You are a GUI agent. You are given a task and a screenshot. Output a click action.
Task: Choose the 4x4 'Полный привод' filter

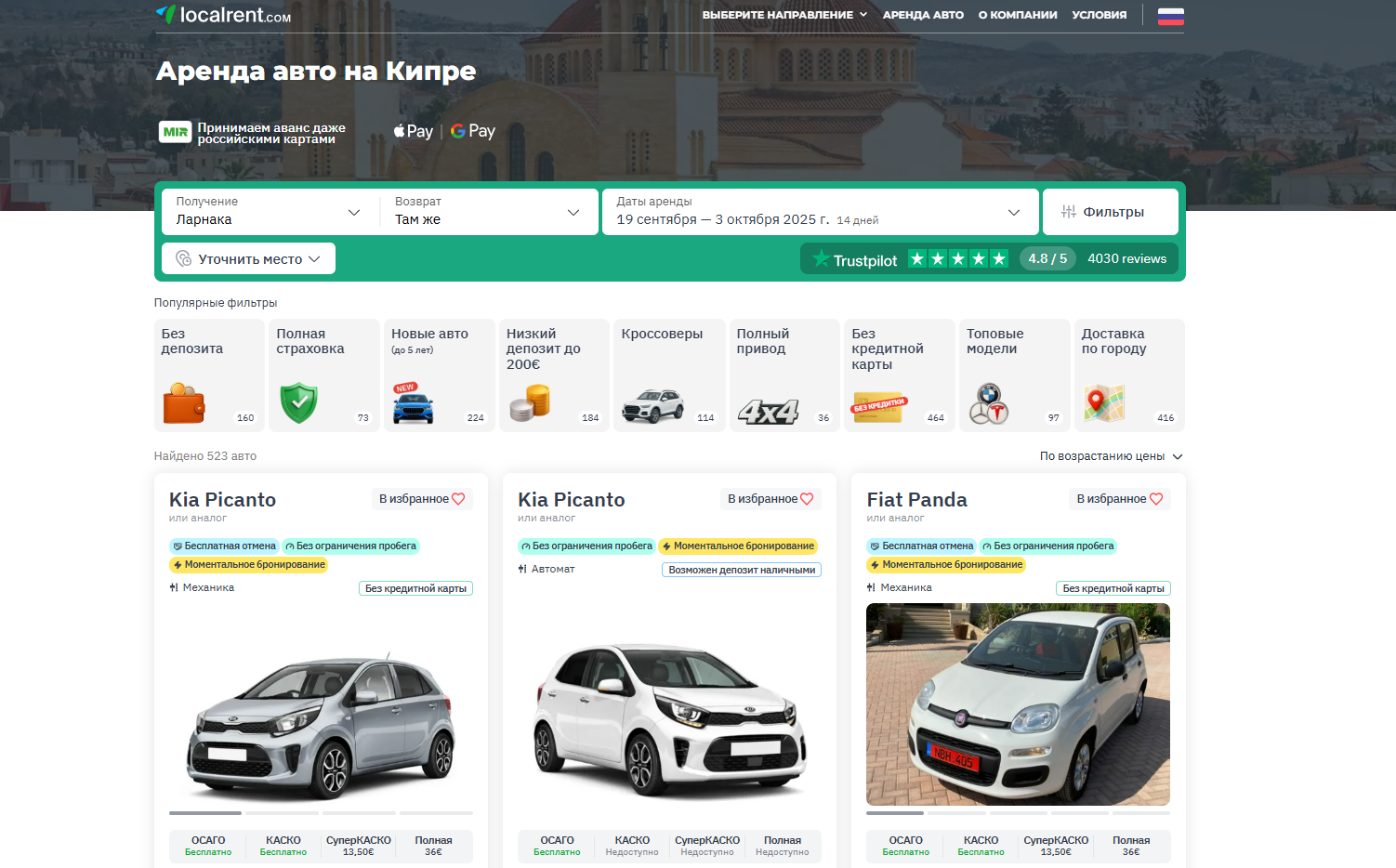coord(784,375)
